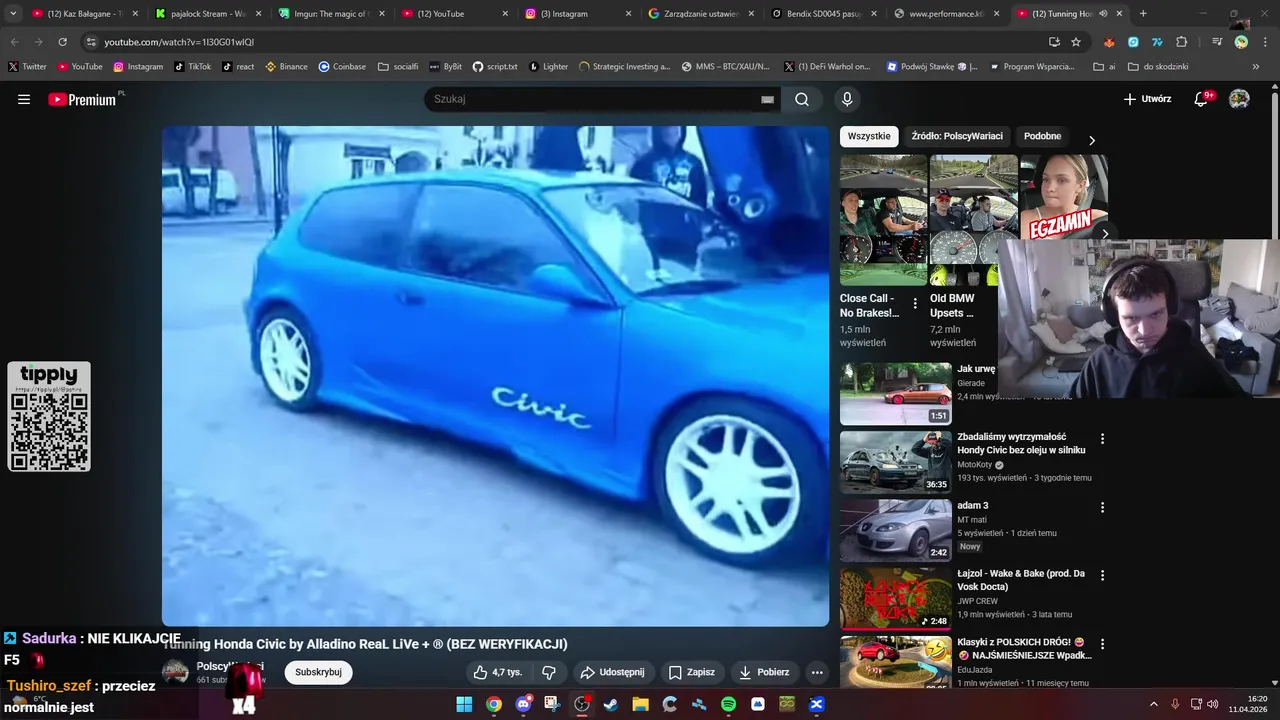The image size is (1280, 720).
Task: Switch to the Bendix SD0045 tab
Action: click(x=824, y=14)
